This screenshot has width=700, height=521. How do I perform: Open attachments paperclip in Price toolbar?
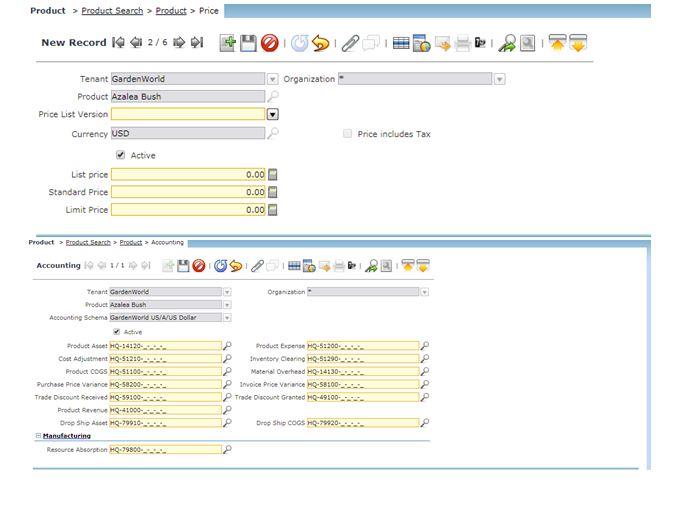pyautogui.click(x=350, y=43)
